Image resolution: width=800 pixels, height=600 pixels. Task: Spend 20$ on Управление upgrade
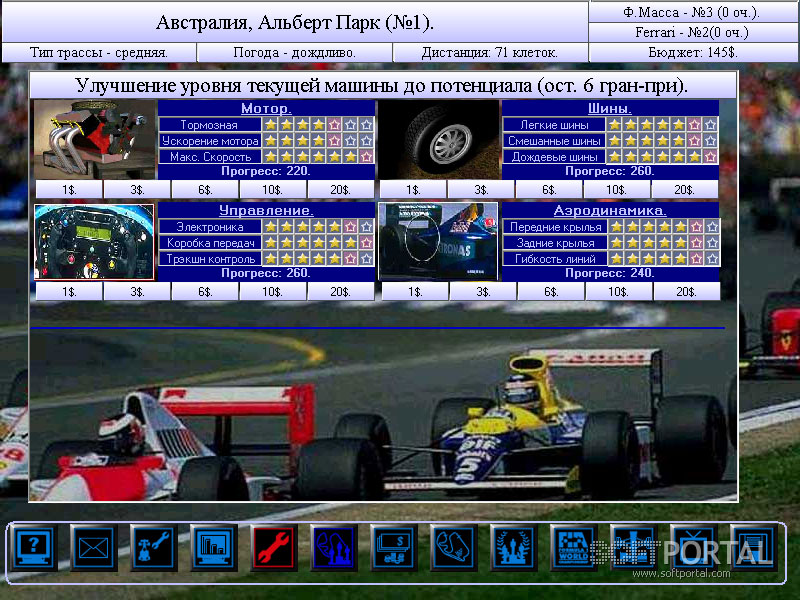pyautogui.click(x=341, y=292)
